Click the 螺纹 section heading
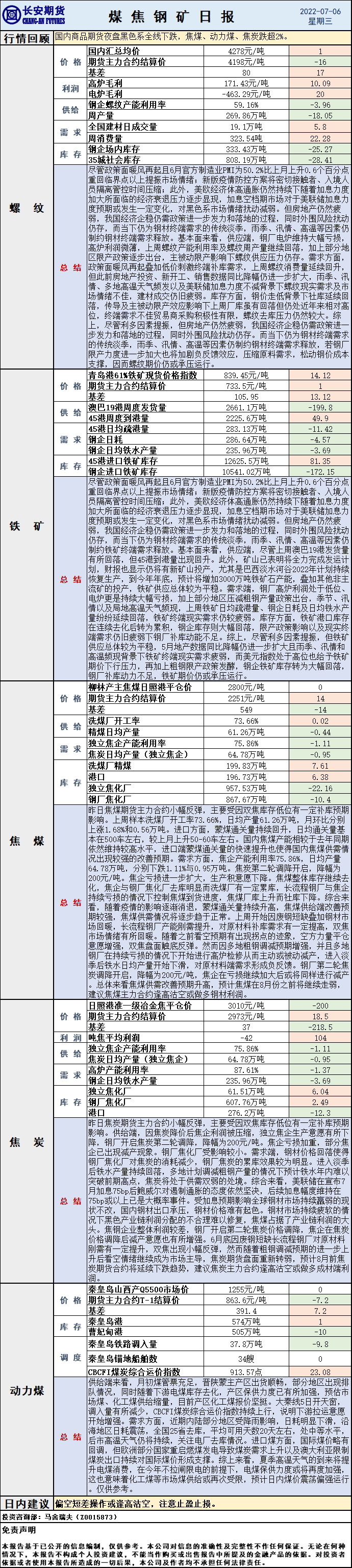 tap(27, 208)
